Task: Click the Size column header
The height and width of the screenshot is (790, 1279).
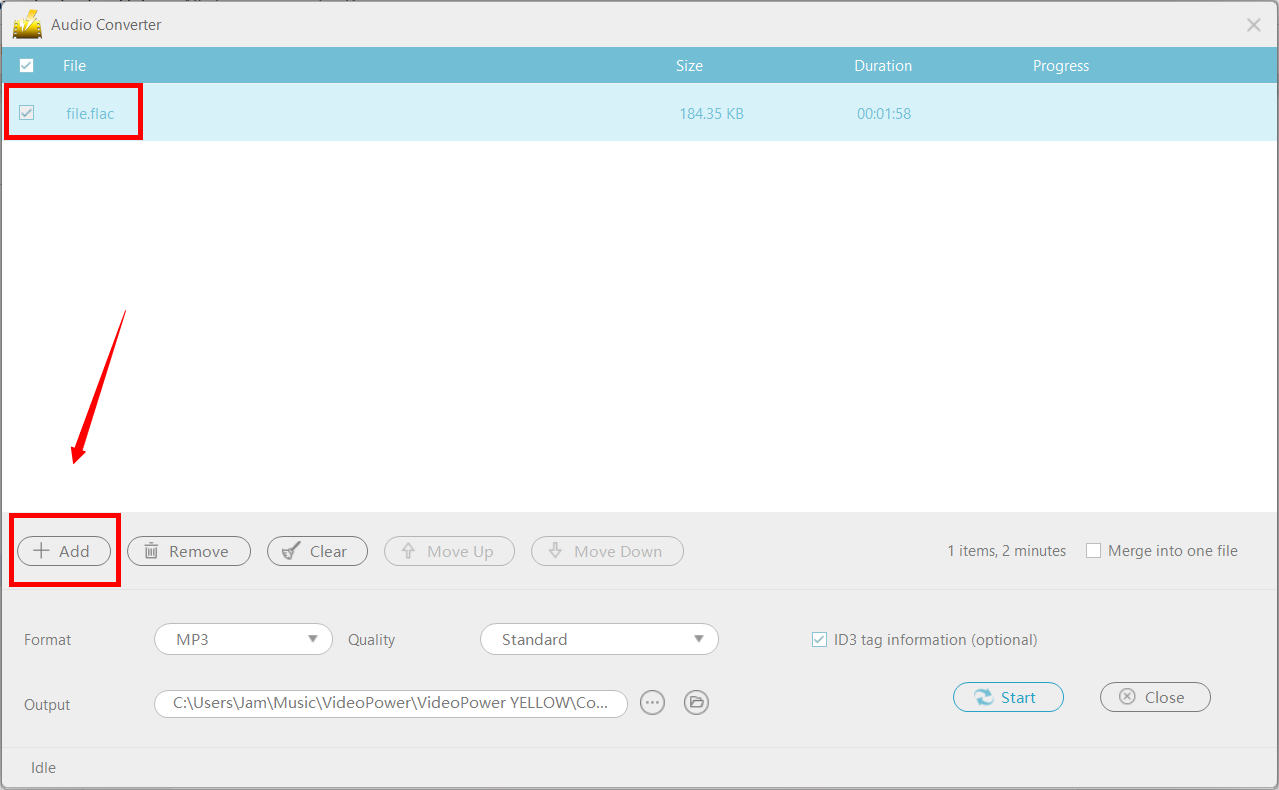Action: (689, 65)
